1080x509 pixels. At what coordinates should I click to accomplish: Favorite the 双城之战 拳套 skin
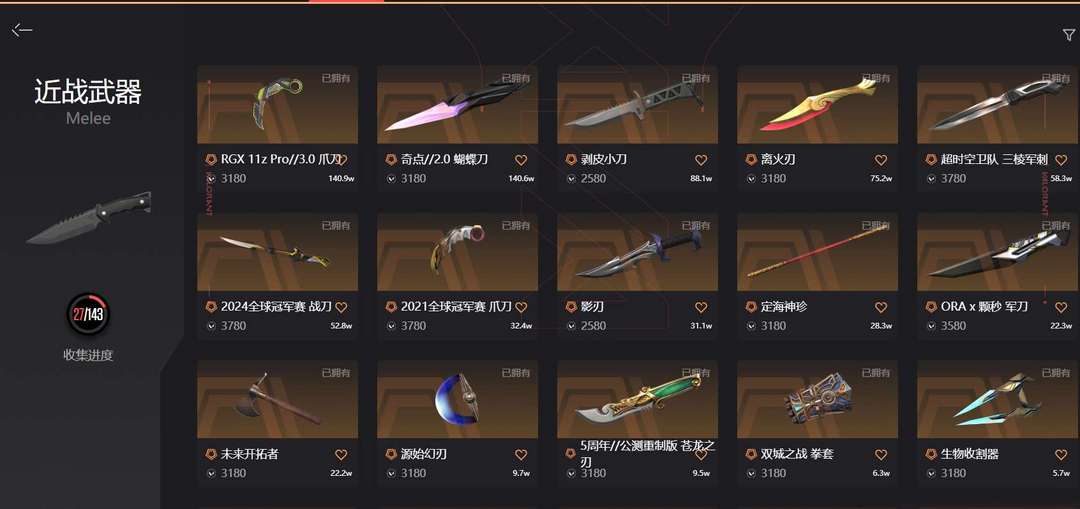click(x=880, y=455)
